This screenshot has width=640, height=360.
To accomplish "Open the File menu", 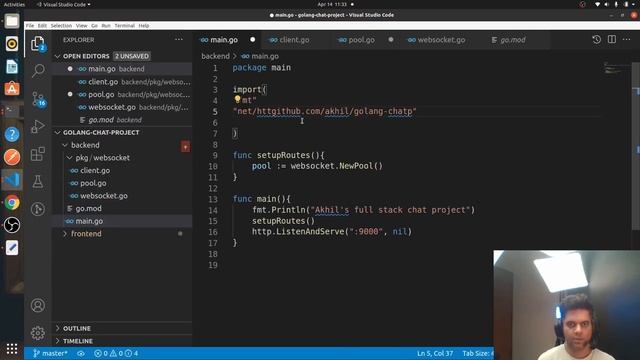I will tap(30, 25).
